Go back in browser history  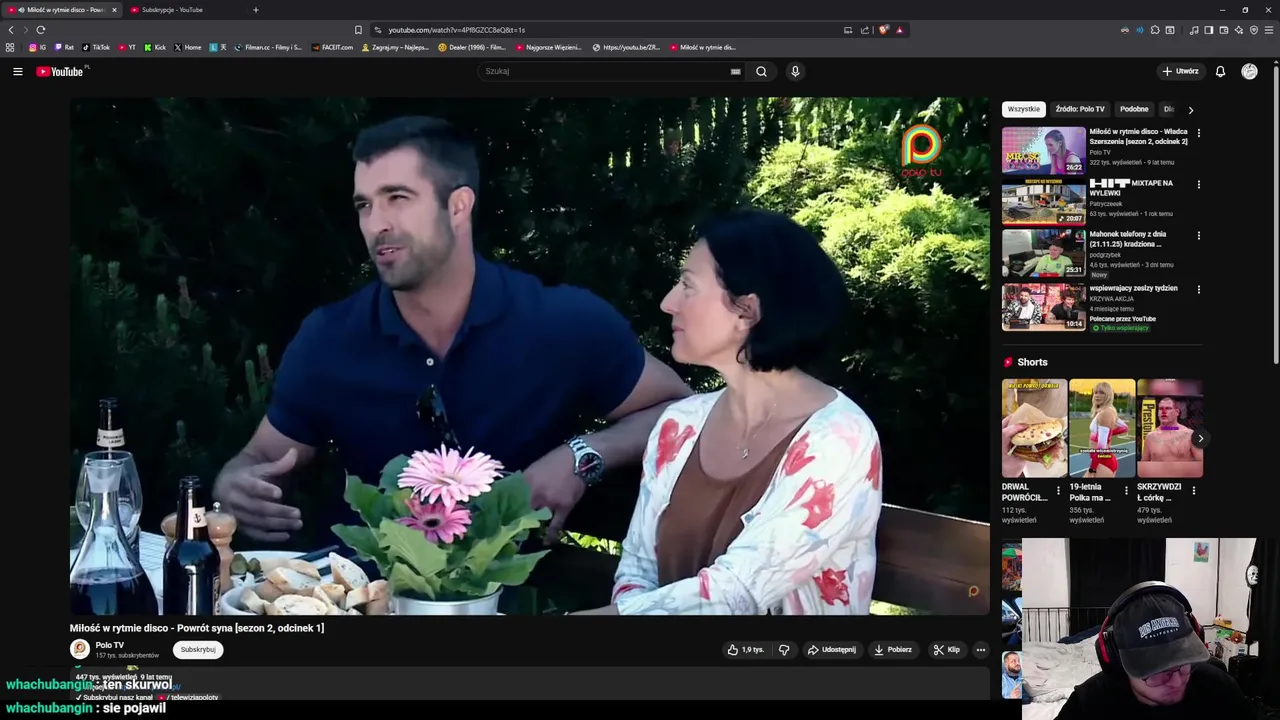pyautogui.click(x=11, y=30)
